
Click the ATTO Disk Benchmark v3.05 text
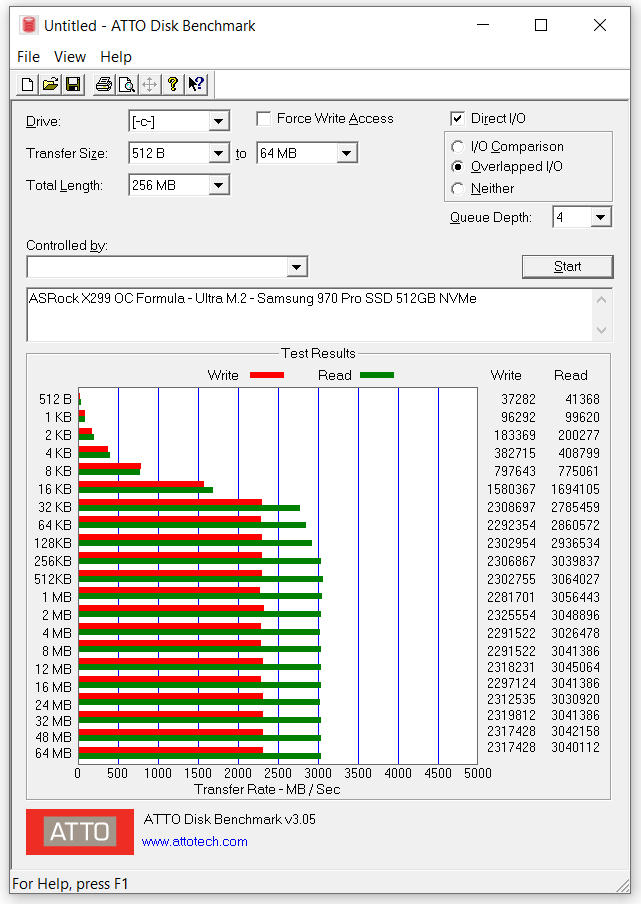[x=229, y=819]
